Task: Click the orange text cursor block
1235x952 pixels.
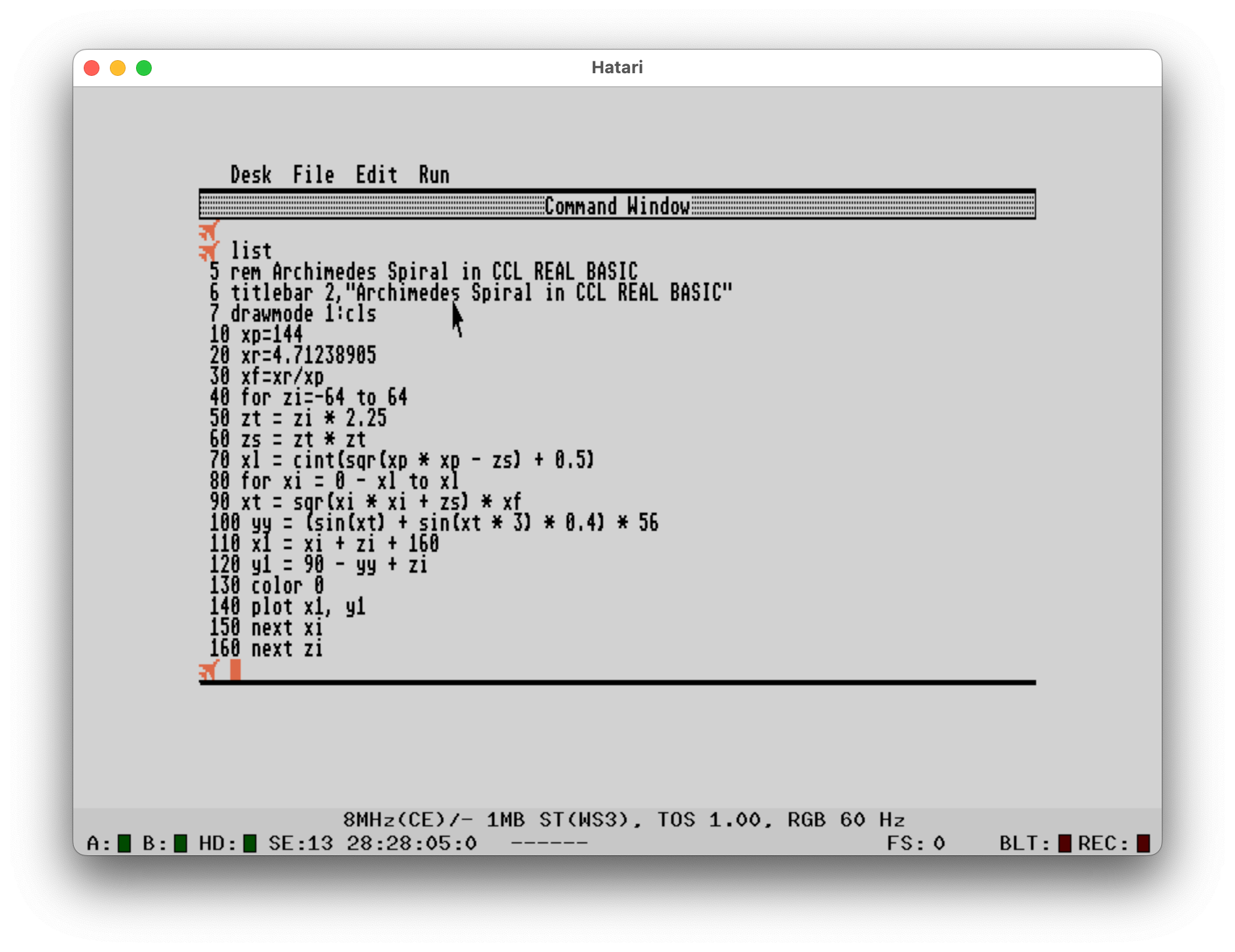Action: (x=235, y=670)
